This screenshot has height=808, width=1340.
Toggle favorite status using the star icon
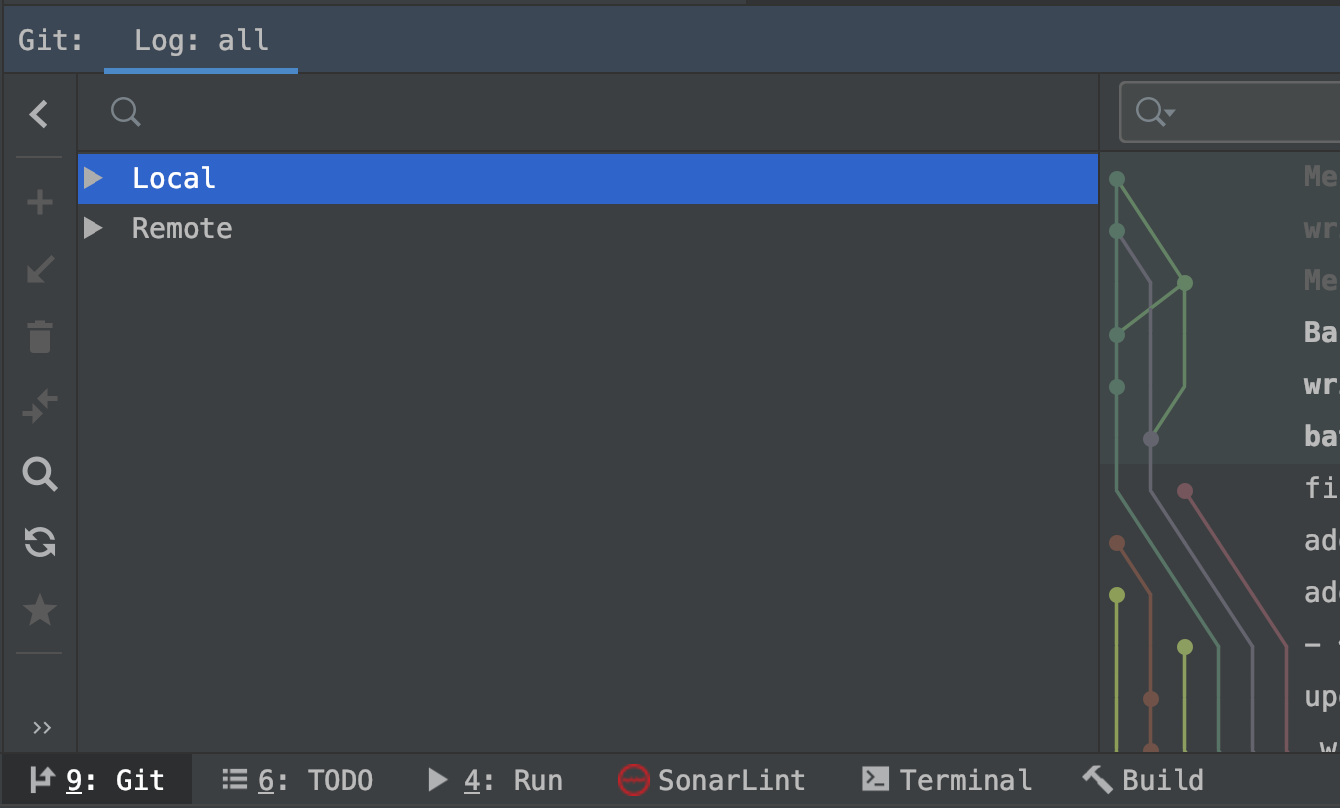point(39,610)
